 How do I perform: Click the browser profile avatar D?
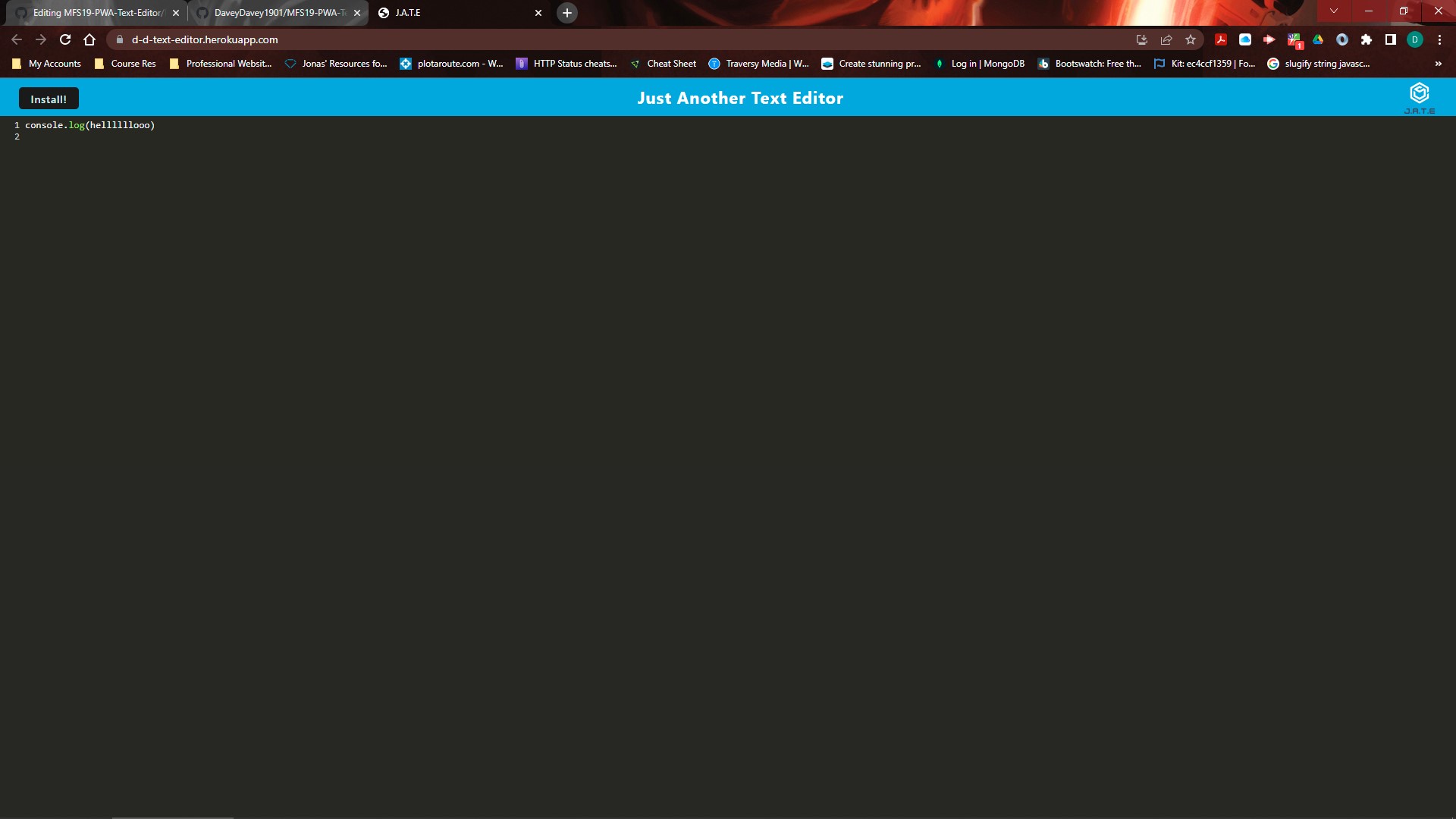pos(1415,39)
